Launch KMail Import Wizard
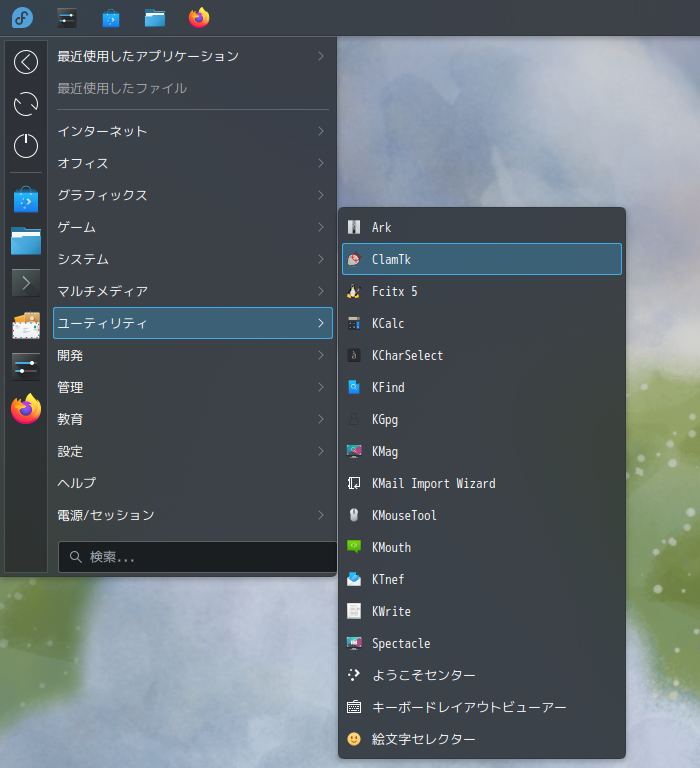This screenshot has height=768, width=700. coord(482,483)
